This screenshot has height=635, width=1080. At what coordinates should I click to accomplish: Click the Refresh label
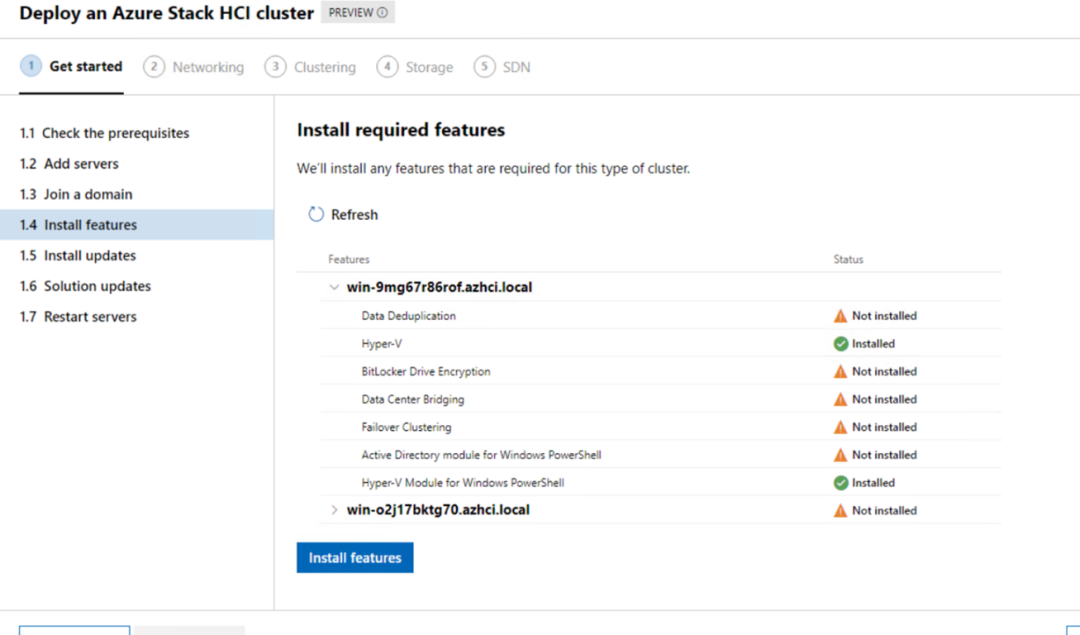pyautogui.click(x=354, y=215)
